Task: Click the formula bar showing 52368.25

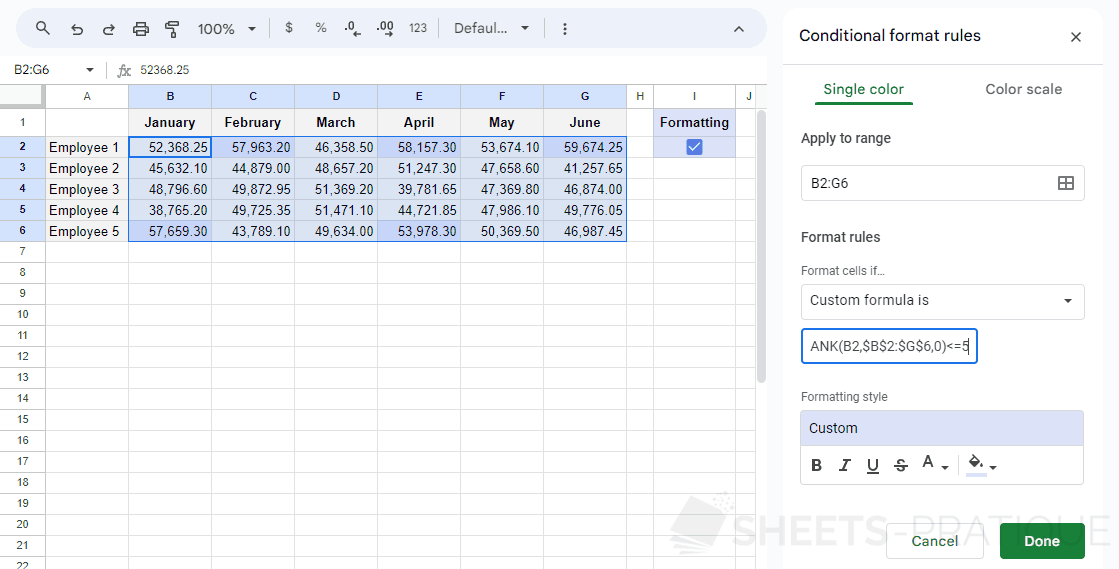Action: (450, 70)
